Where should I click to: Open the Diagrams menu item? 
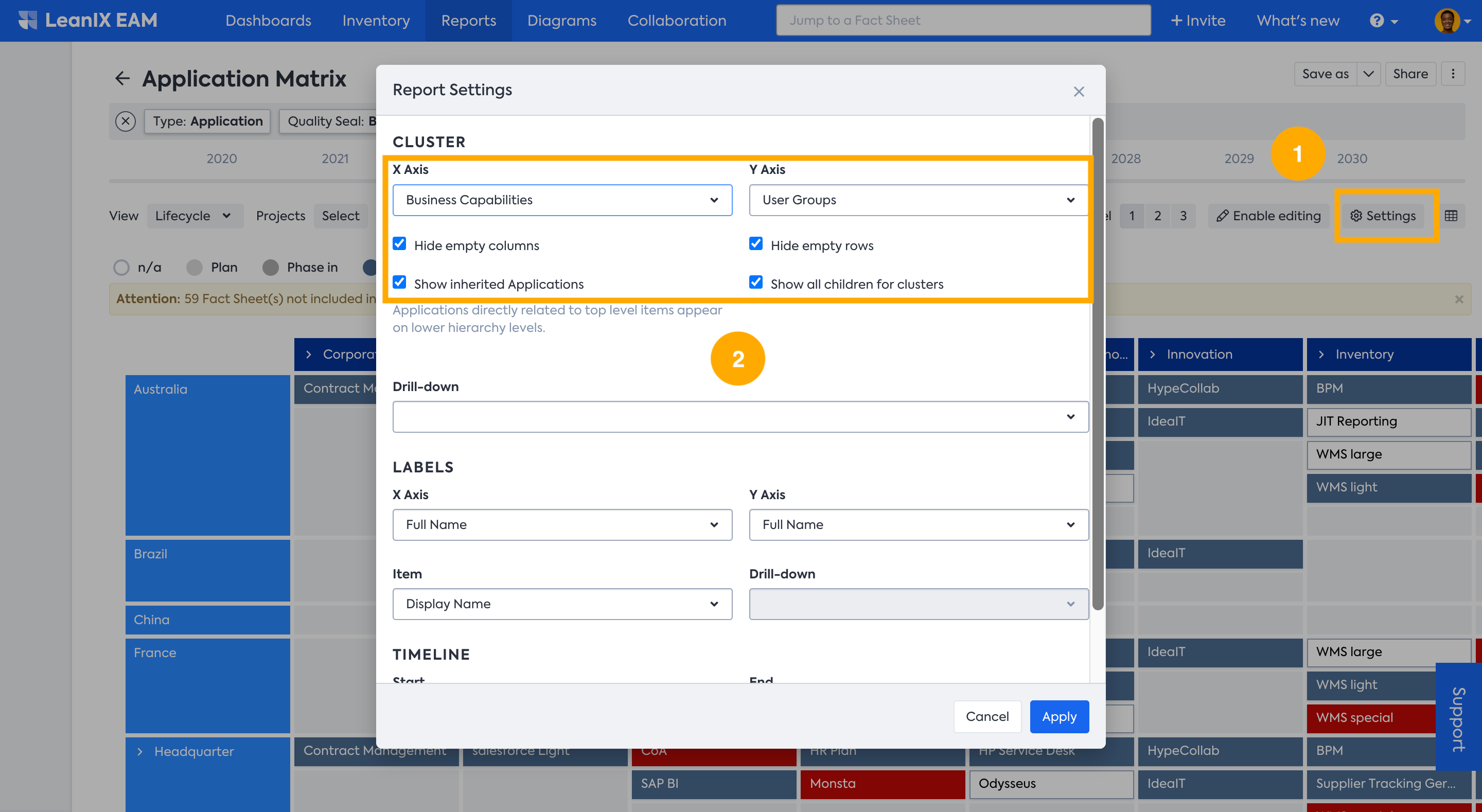pyautogui.click(x=561, y=21)
